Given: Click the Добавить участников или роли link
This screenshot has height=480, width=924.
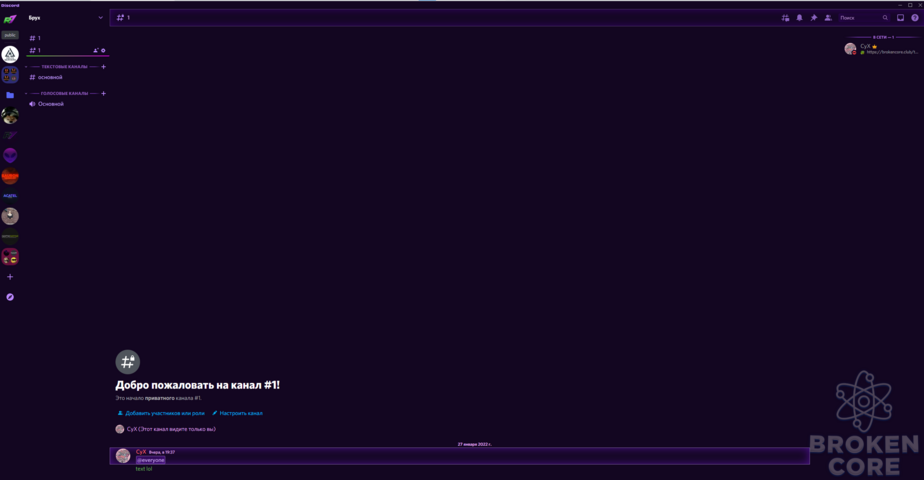Looking at the screenshot, I should (161, 413).
